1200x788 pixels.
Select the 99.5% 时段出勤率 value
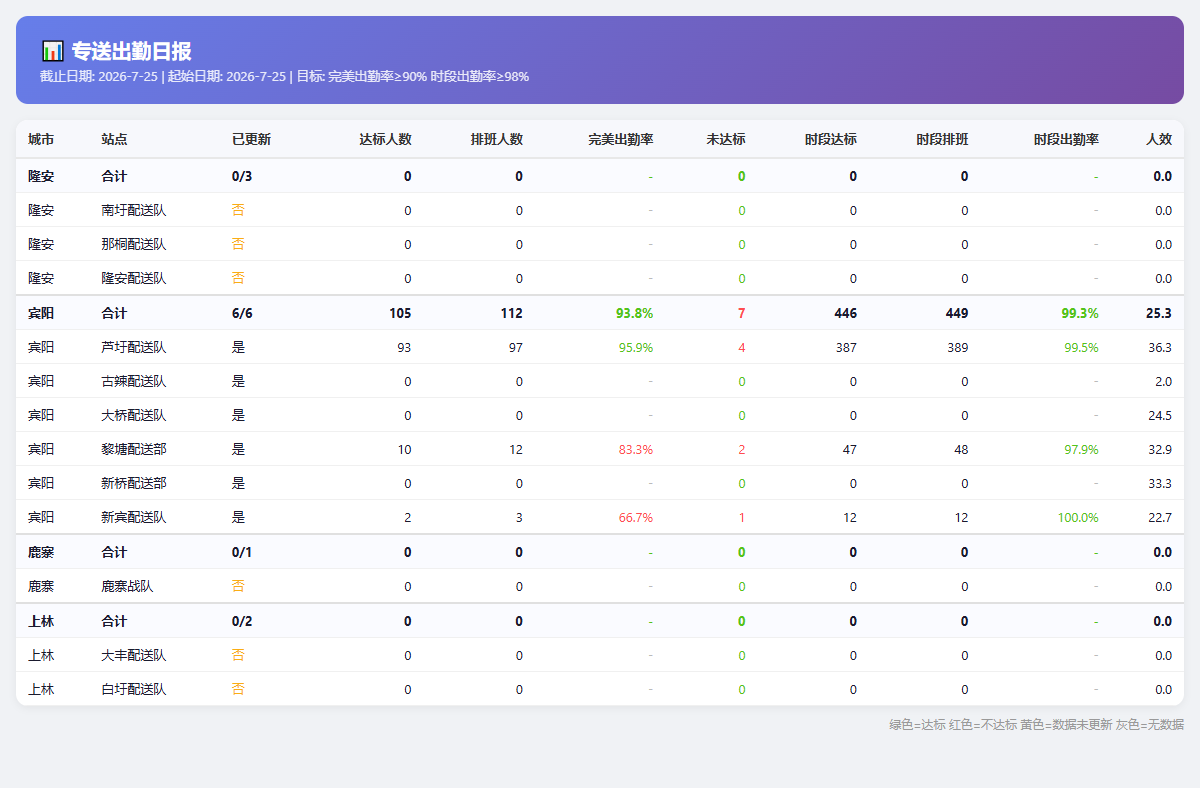pos(1081,347)
